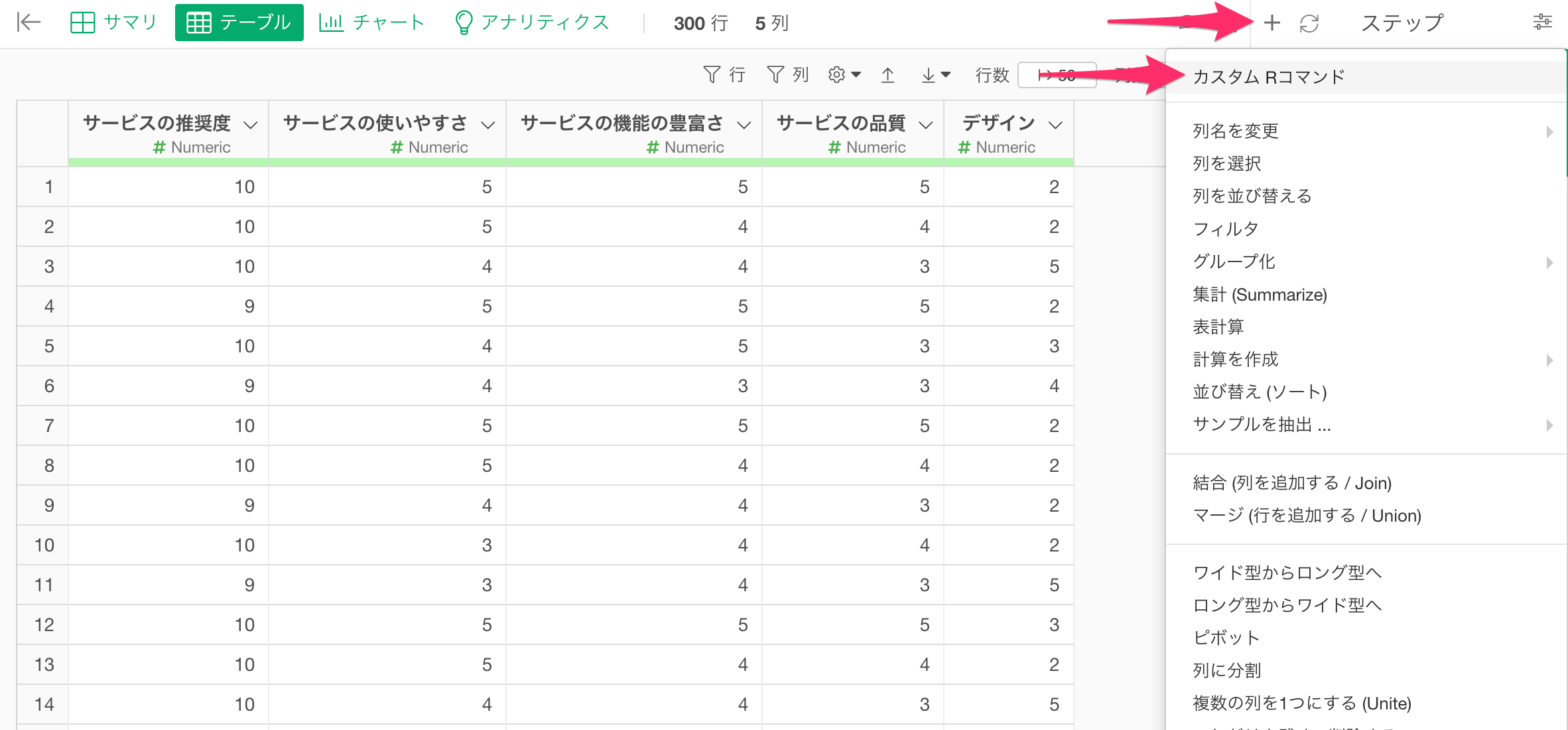Expand the サービスの使いやすさ column dropdown
The width and height of the screenshot is (1568, 730).
488,125
